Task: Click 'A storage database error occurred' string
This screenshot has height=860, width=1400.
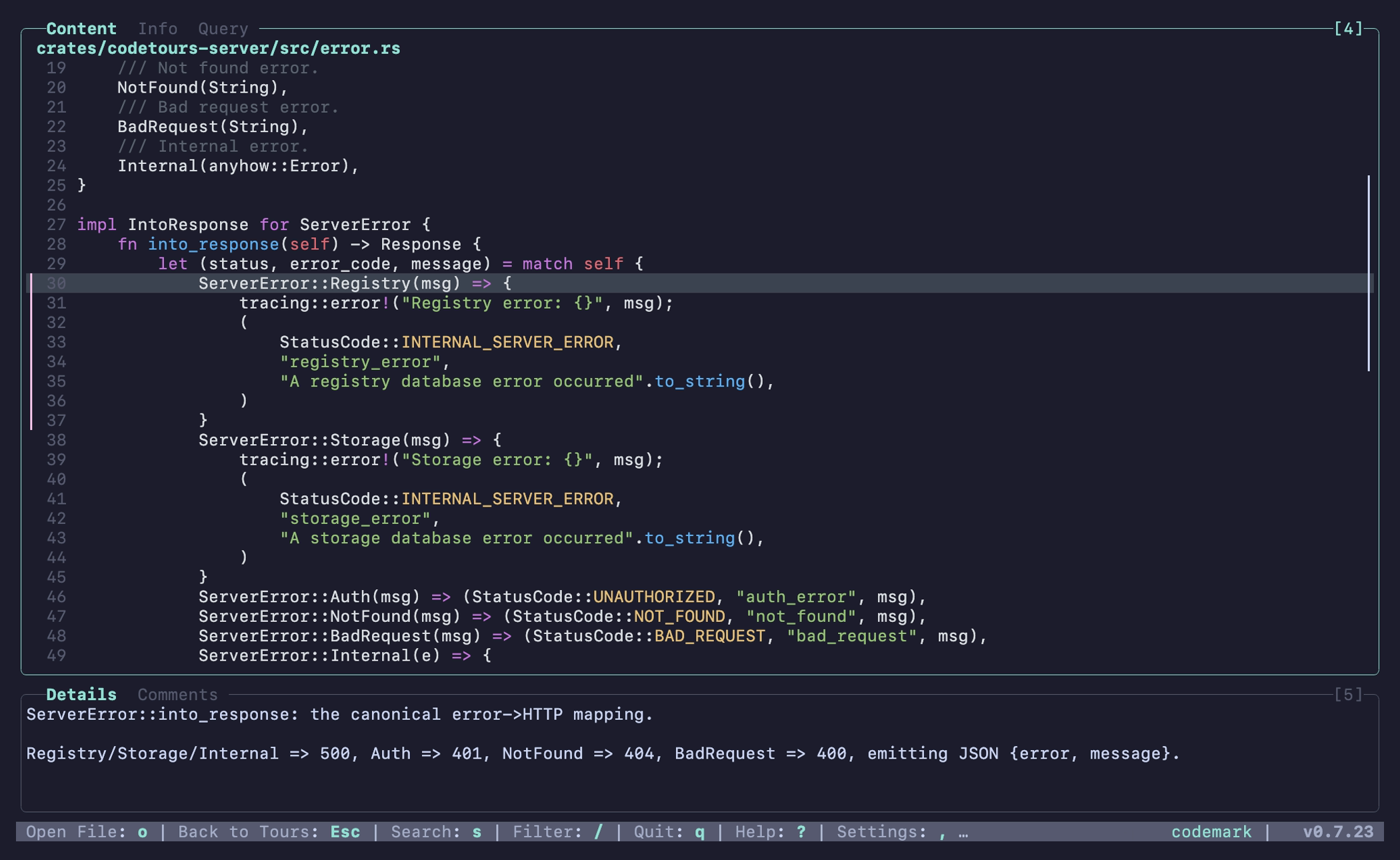Action: point(456,539)
